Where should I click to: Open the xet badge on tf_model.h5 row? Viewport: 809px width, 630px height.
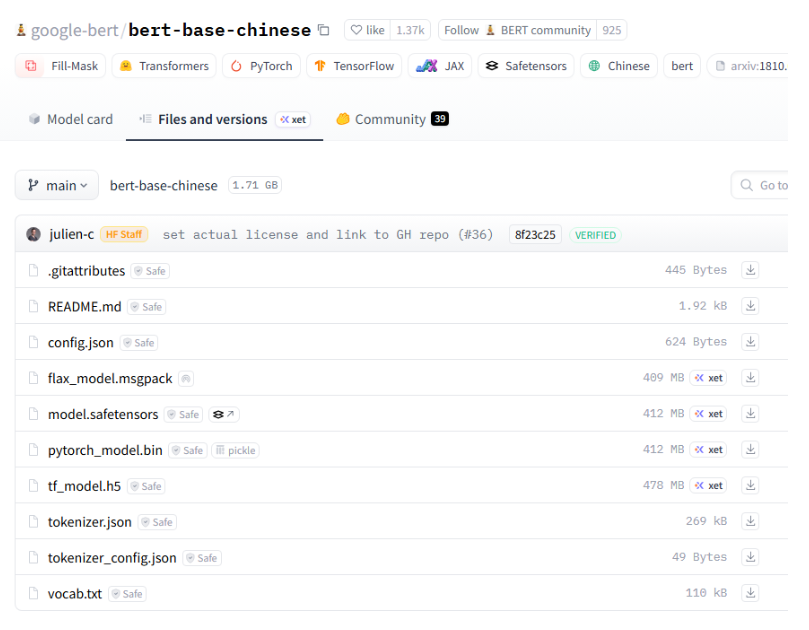click(708, 486)
